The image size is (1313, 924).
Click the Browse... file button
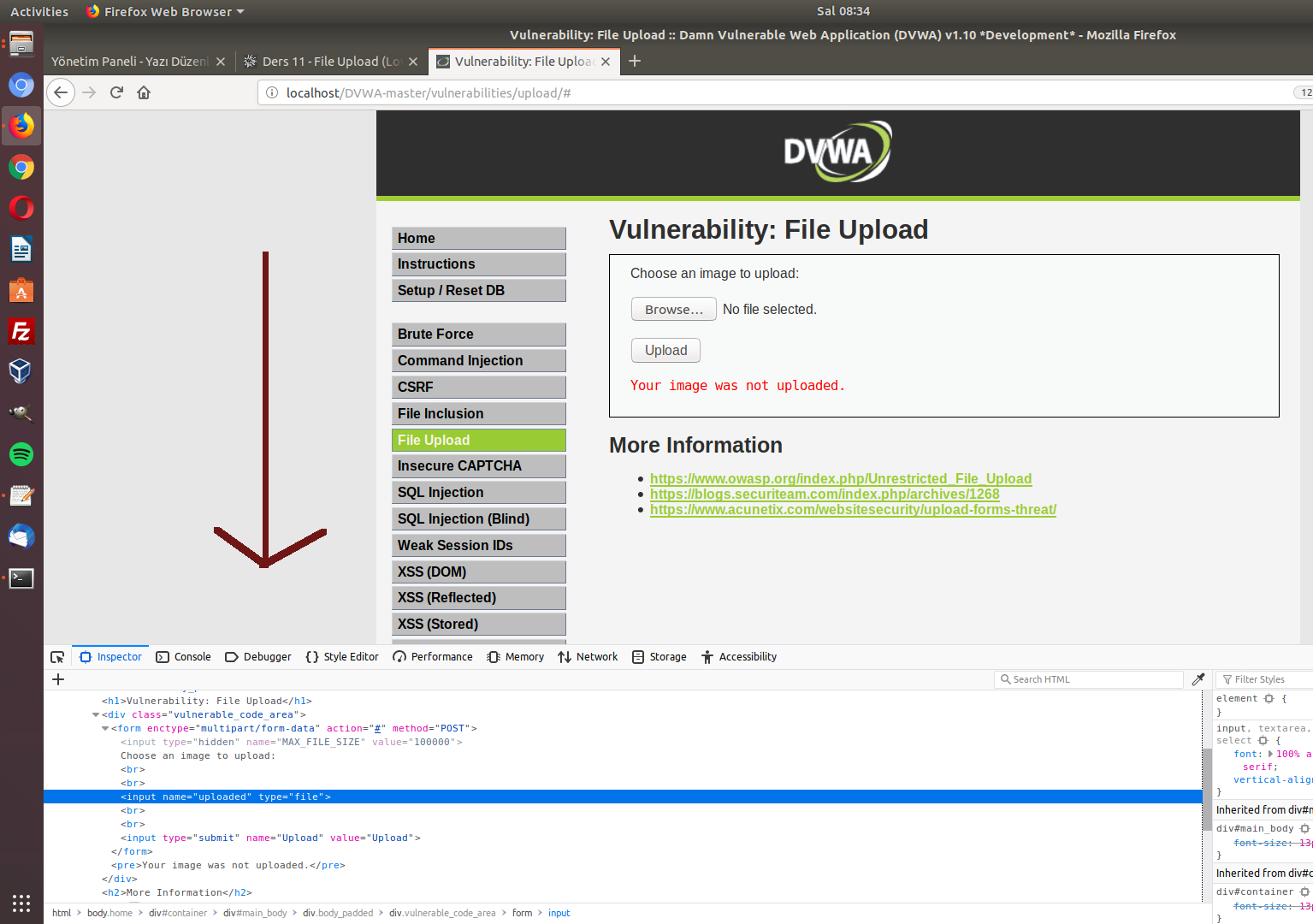click(674, 309)
